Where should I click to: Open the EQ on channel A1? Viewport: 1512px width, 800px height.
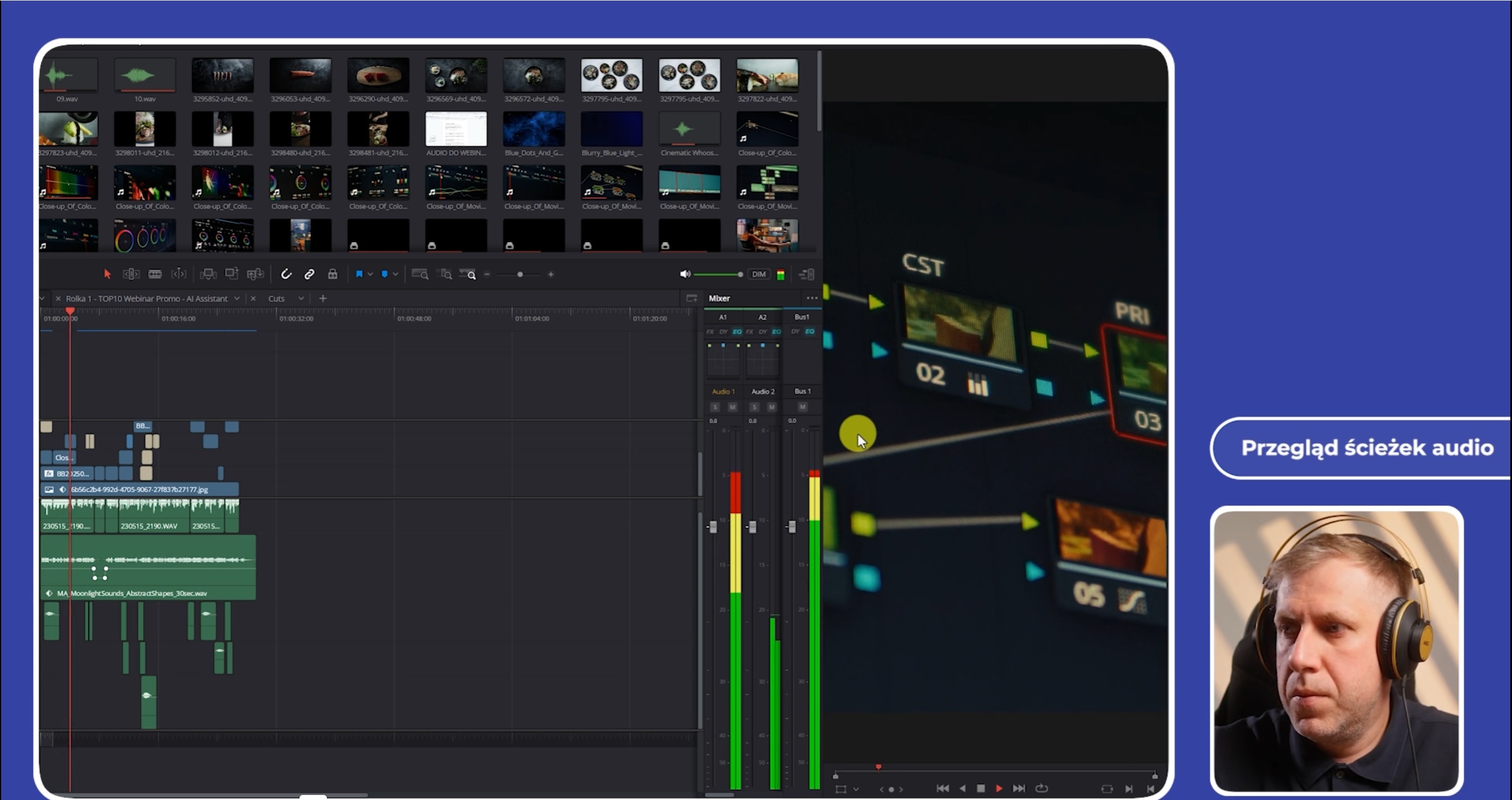point(737,332)
